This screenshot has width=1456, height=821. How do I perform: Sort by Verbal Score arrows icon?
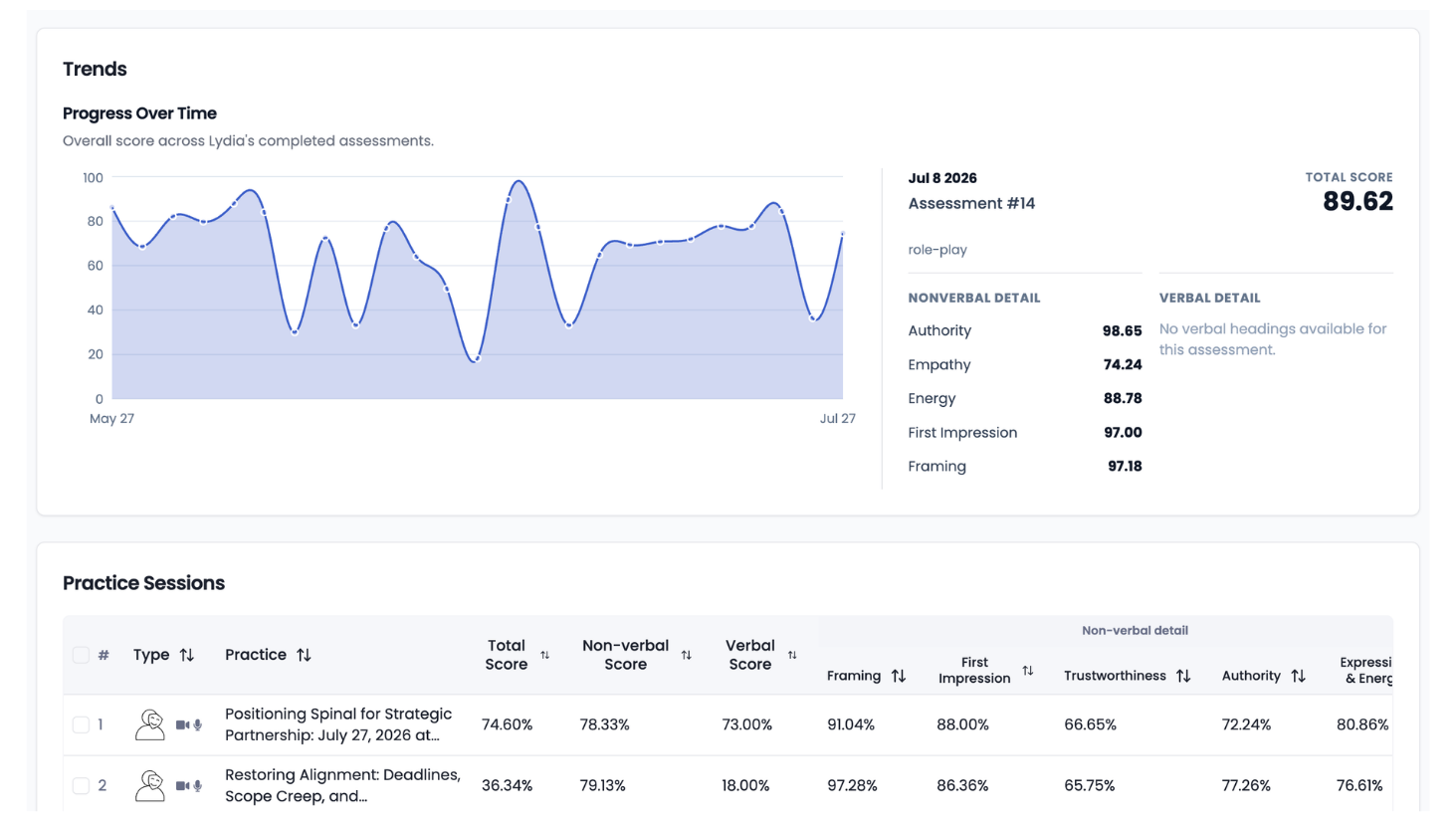792,655
